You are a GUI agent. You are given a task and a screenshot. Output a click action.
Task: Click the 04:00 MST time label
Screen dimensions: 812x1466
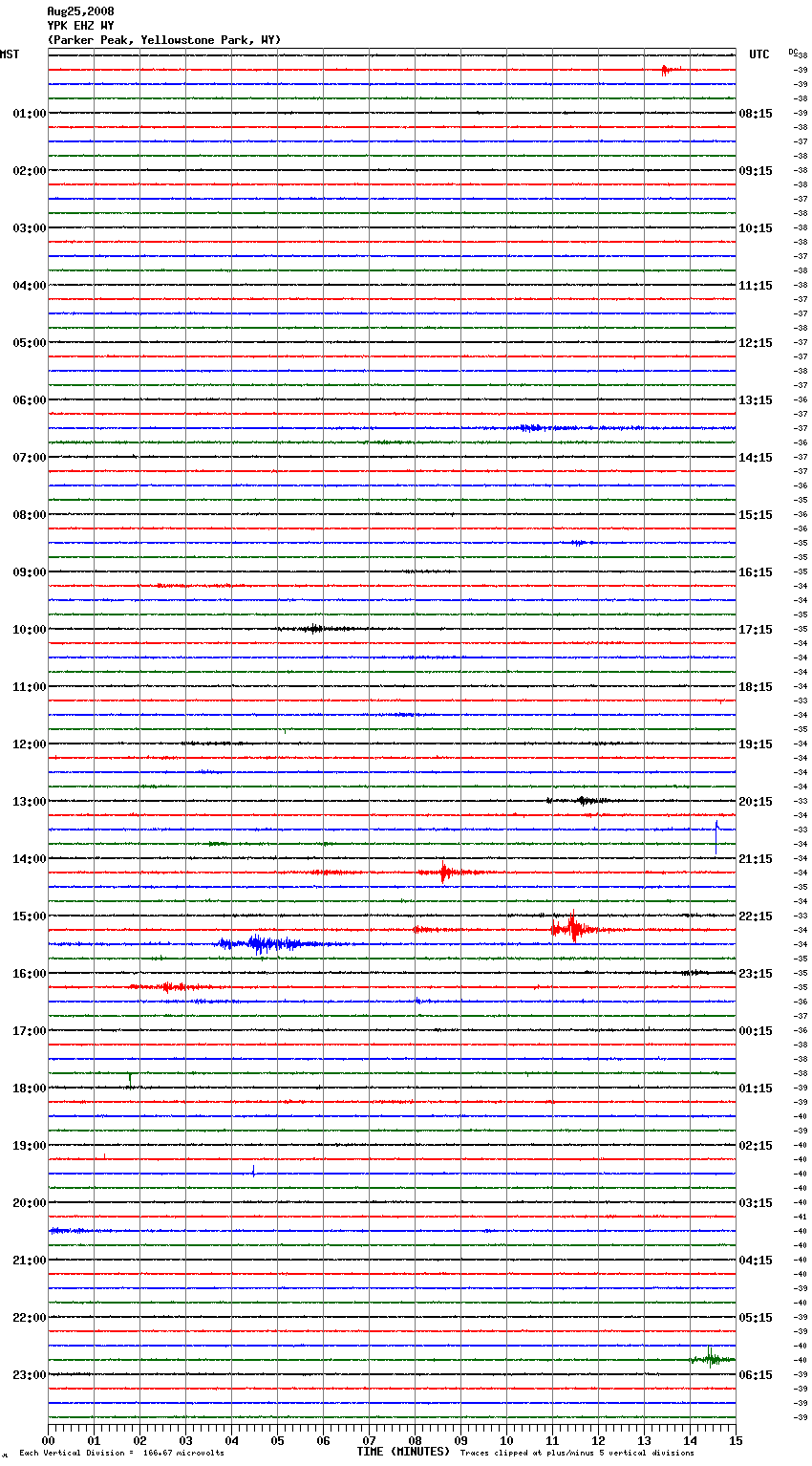click(x=30, y=286)
